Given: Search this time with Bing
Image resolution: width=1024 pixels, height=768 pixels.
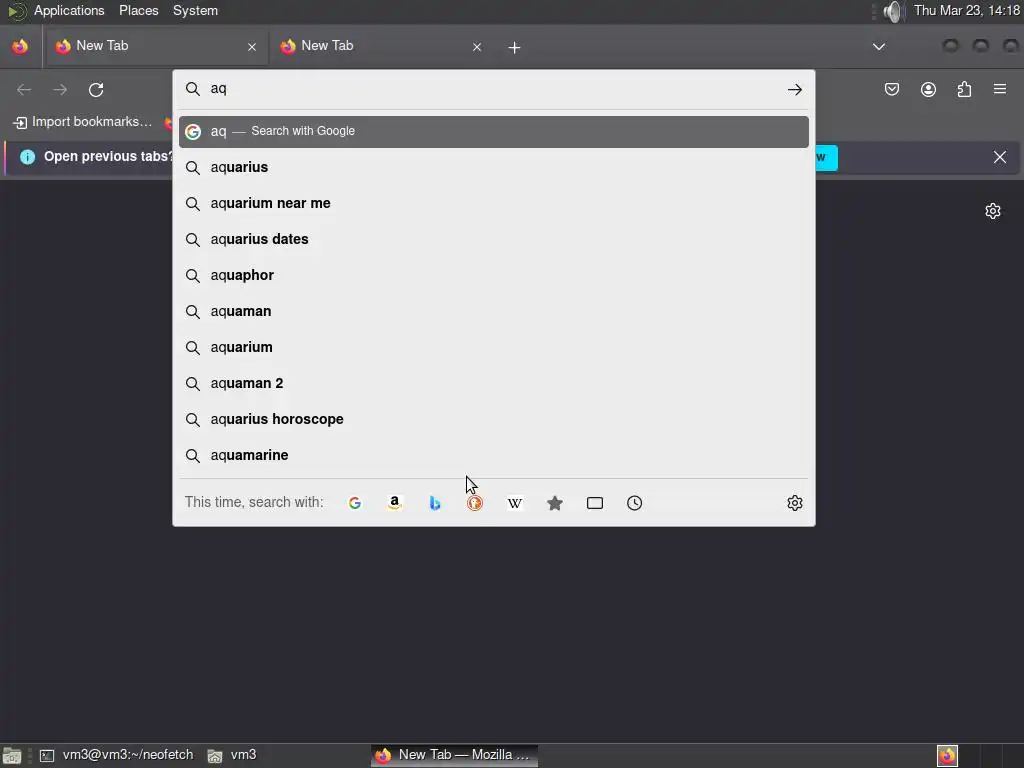Looking at the screenshot, I should tap(435, 503).
